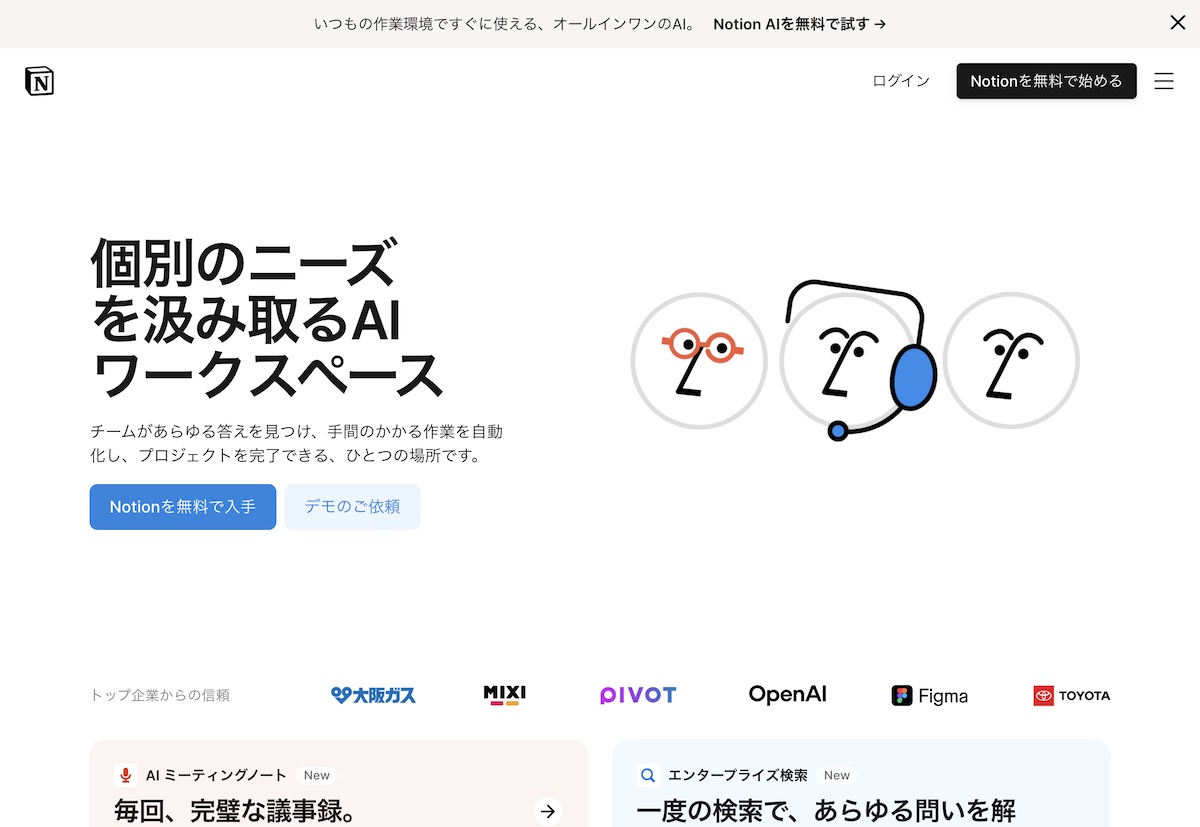
Task: Click the blue Notionを無料で入手 button
Action: pos(183,507)
